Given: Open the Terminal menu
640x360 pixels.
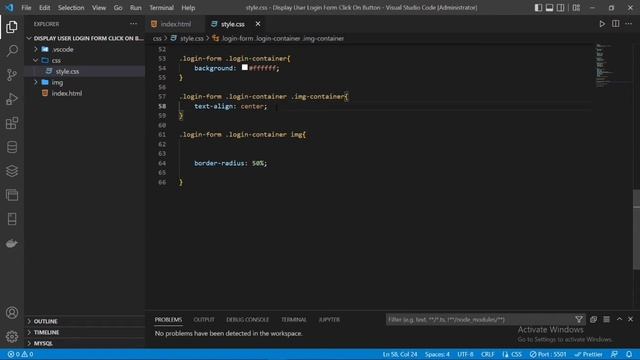Looking at the screenshot, I should (x=161, y=8).
